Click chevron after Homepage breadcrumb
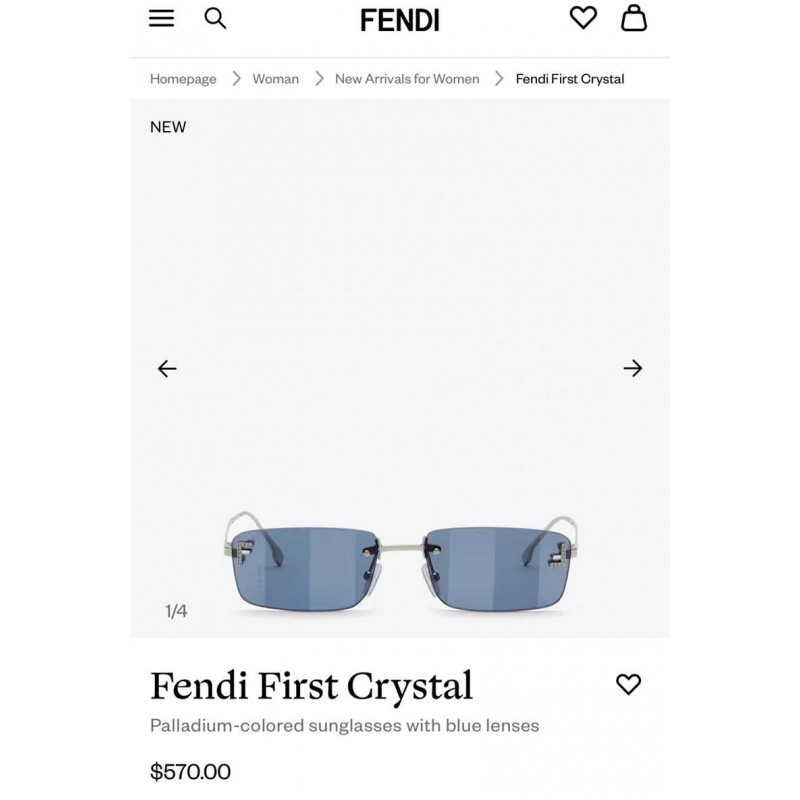 [236, 79]
